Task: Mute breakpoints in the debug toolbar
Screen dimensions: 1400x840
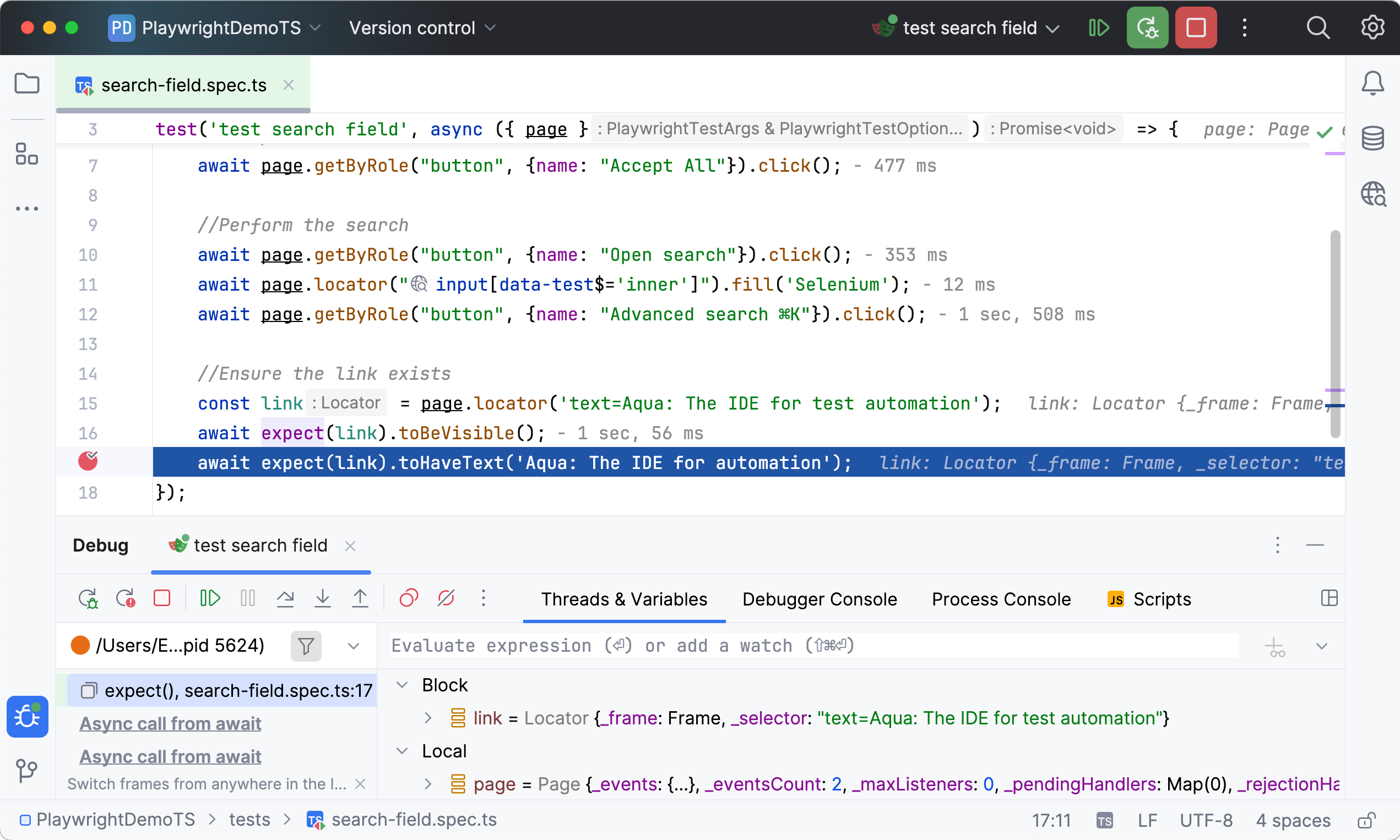Action: (446, 598)
